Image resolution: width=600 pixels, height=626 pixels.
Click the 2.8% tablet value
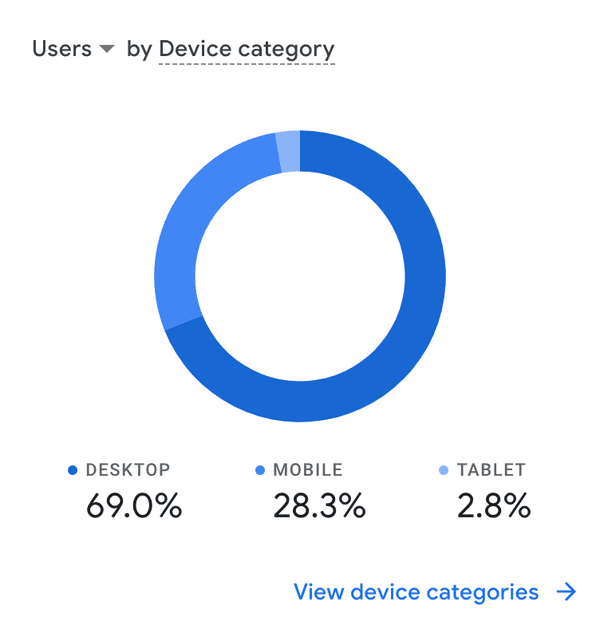pos(494,507)
